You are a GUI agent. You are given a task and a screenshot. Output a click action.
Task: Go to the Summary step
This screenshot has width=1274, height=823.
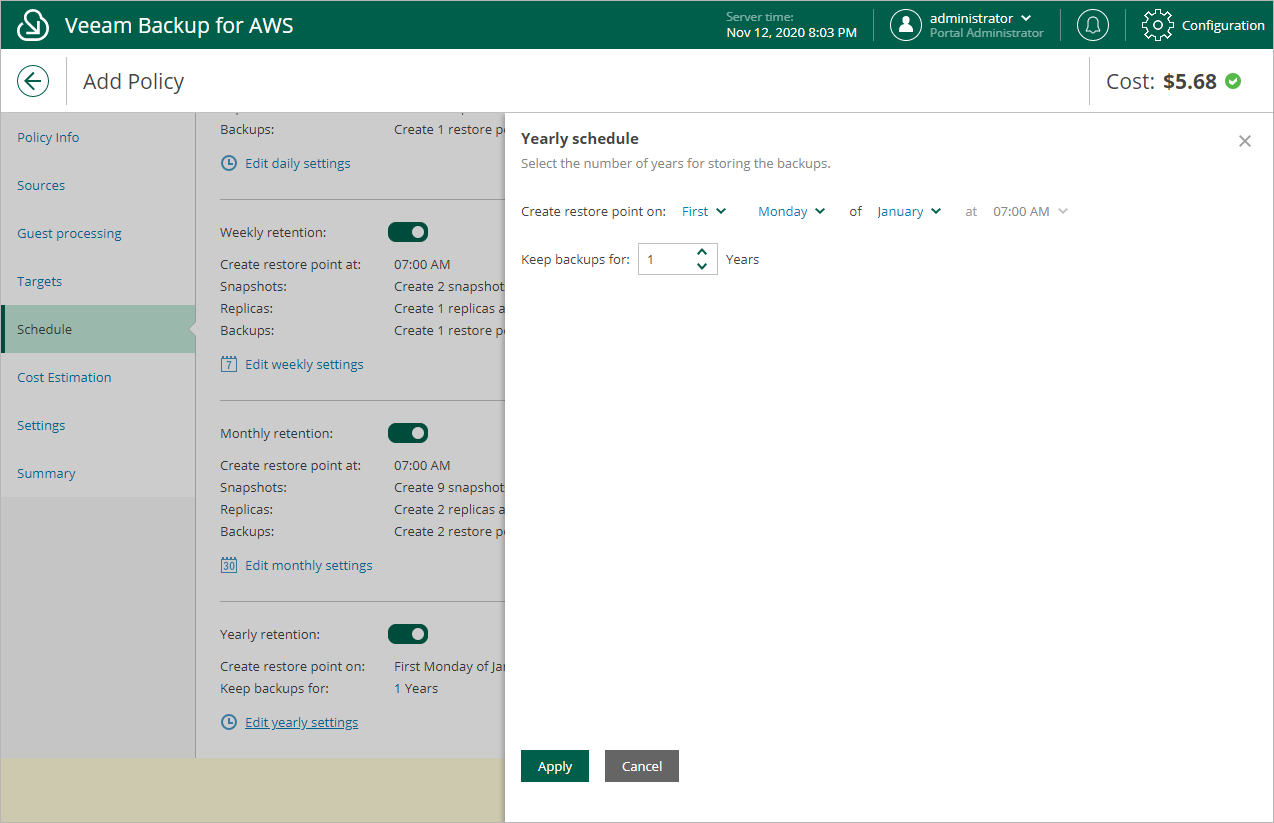[46, 473]
